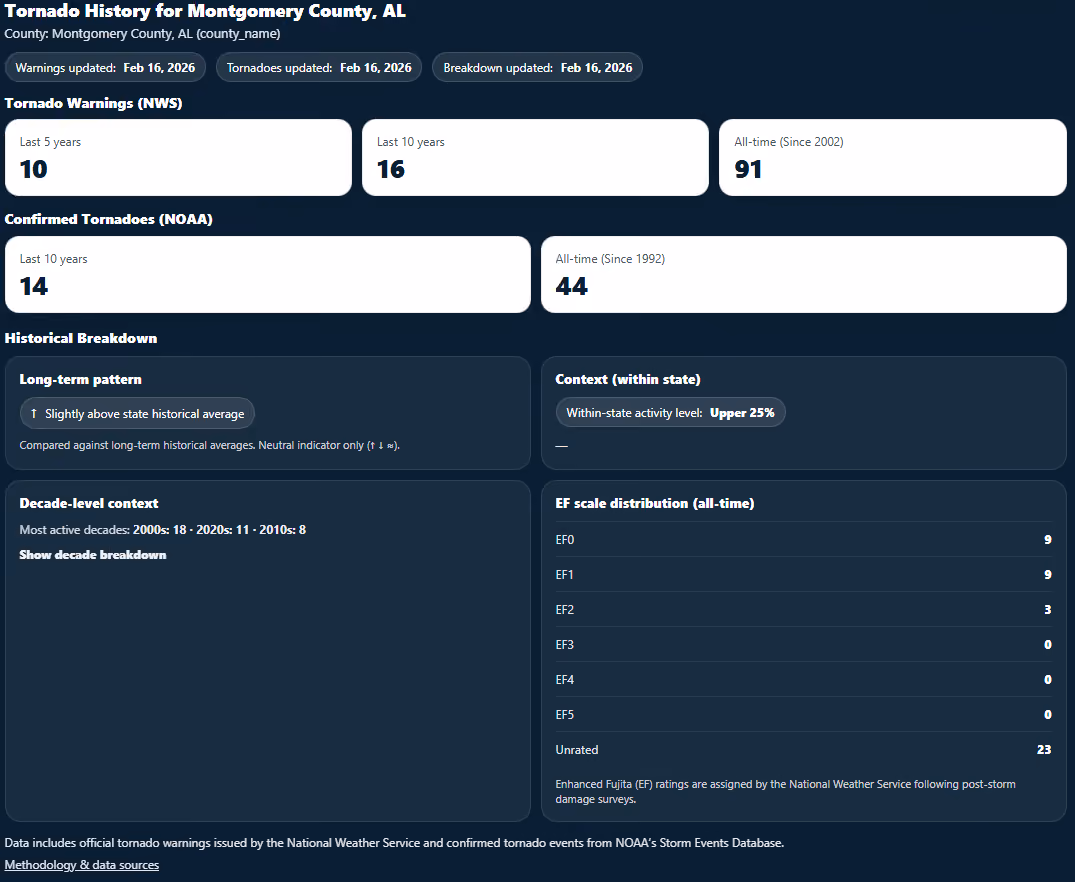
Task: Click the EF scale distribution (all-time) title
Action: click(x=655, y=503)
